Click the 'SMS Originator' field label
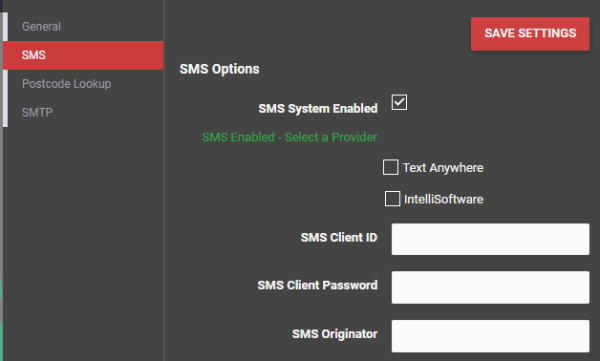The height and width of the screenshot is (361, 600). click(x=335, y=334)
